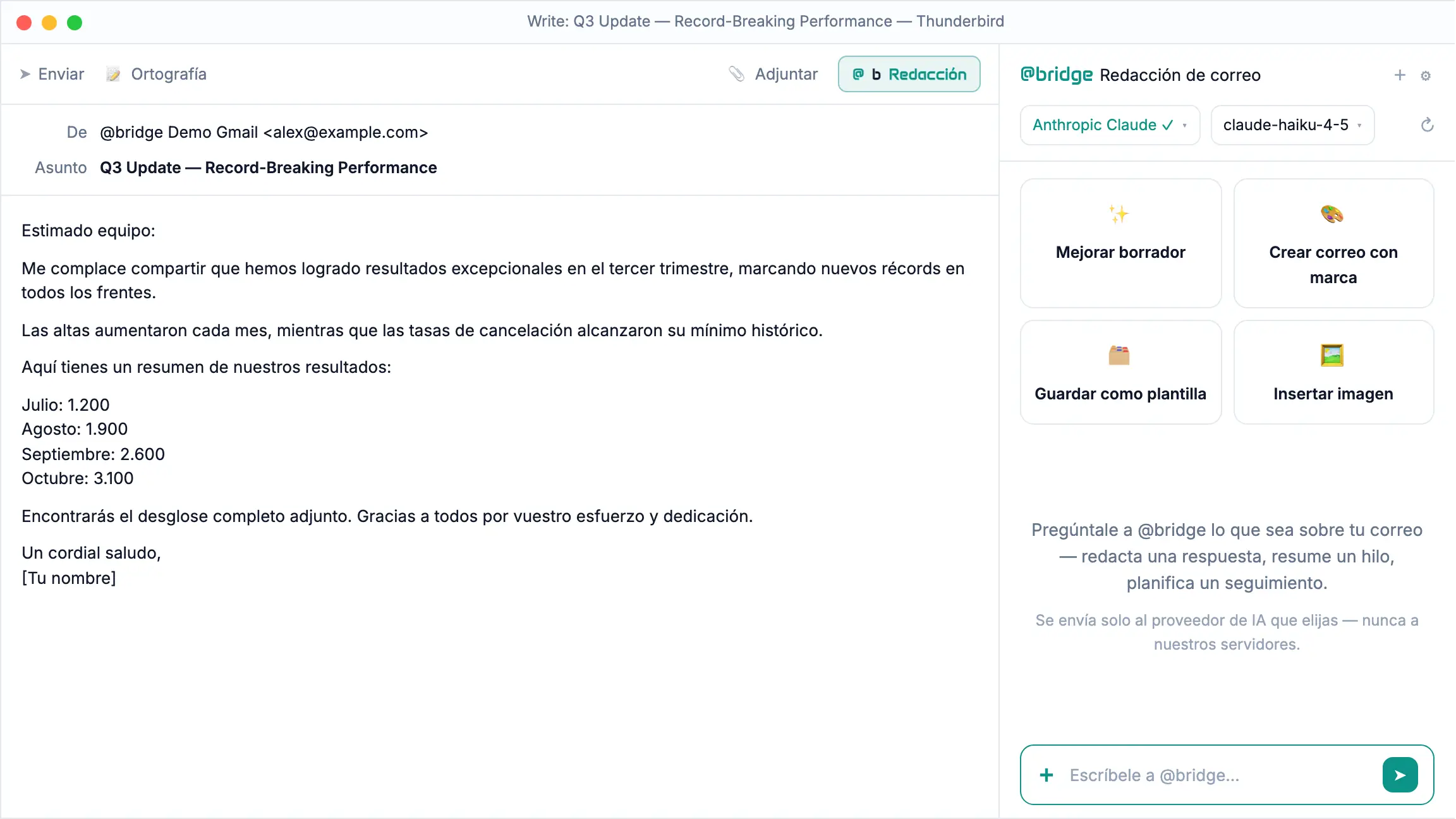Click the line 'Septiembre: 2.600'

93,454
